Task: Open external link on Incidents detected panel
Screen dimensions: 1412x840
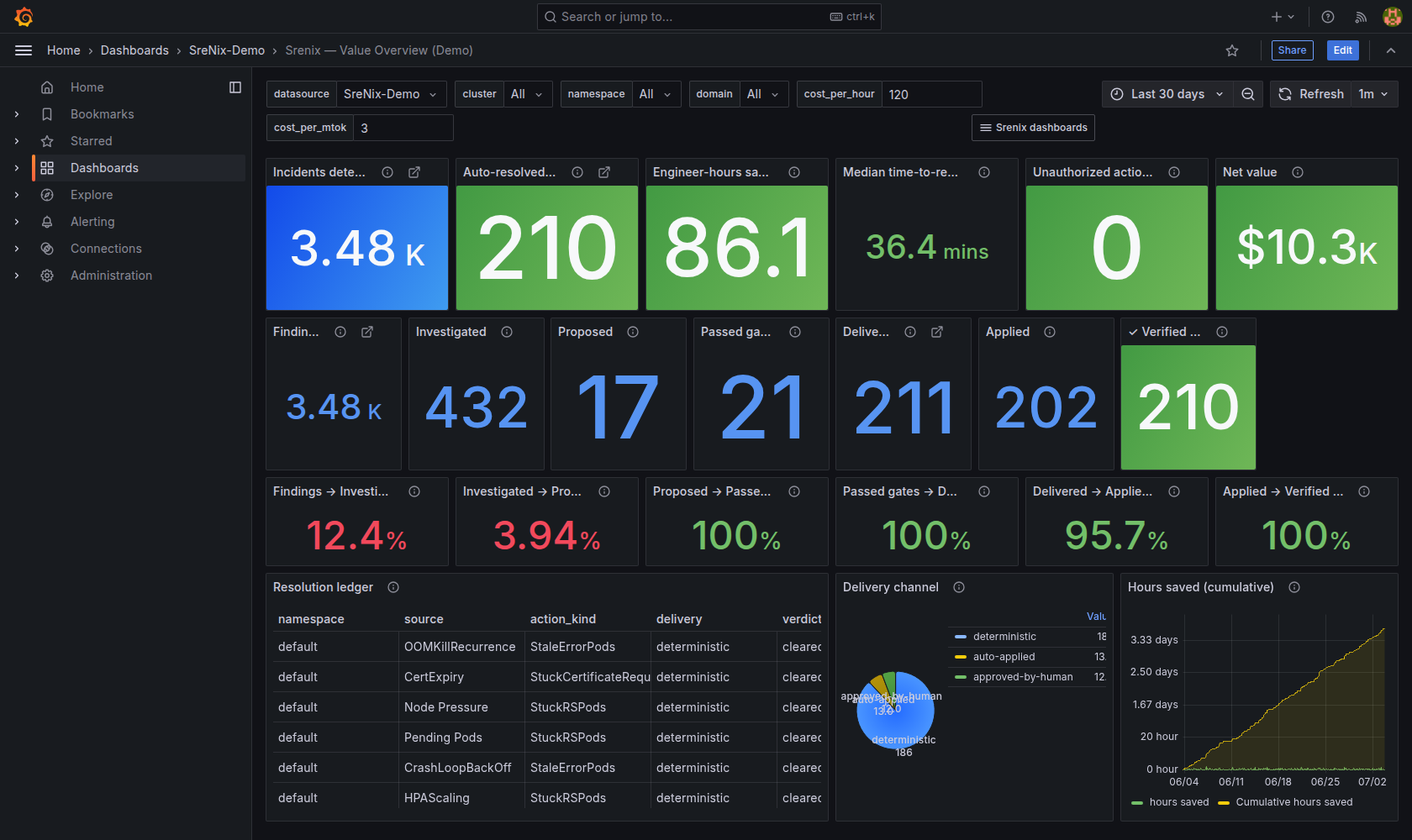Action: click(x=414, y=172)
